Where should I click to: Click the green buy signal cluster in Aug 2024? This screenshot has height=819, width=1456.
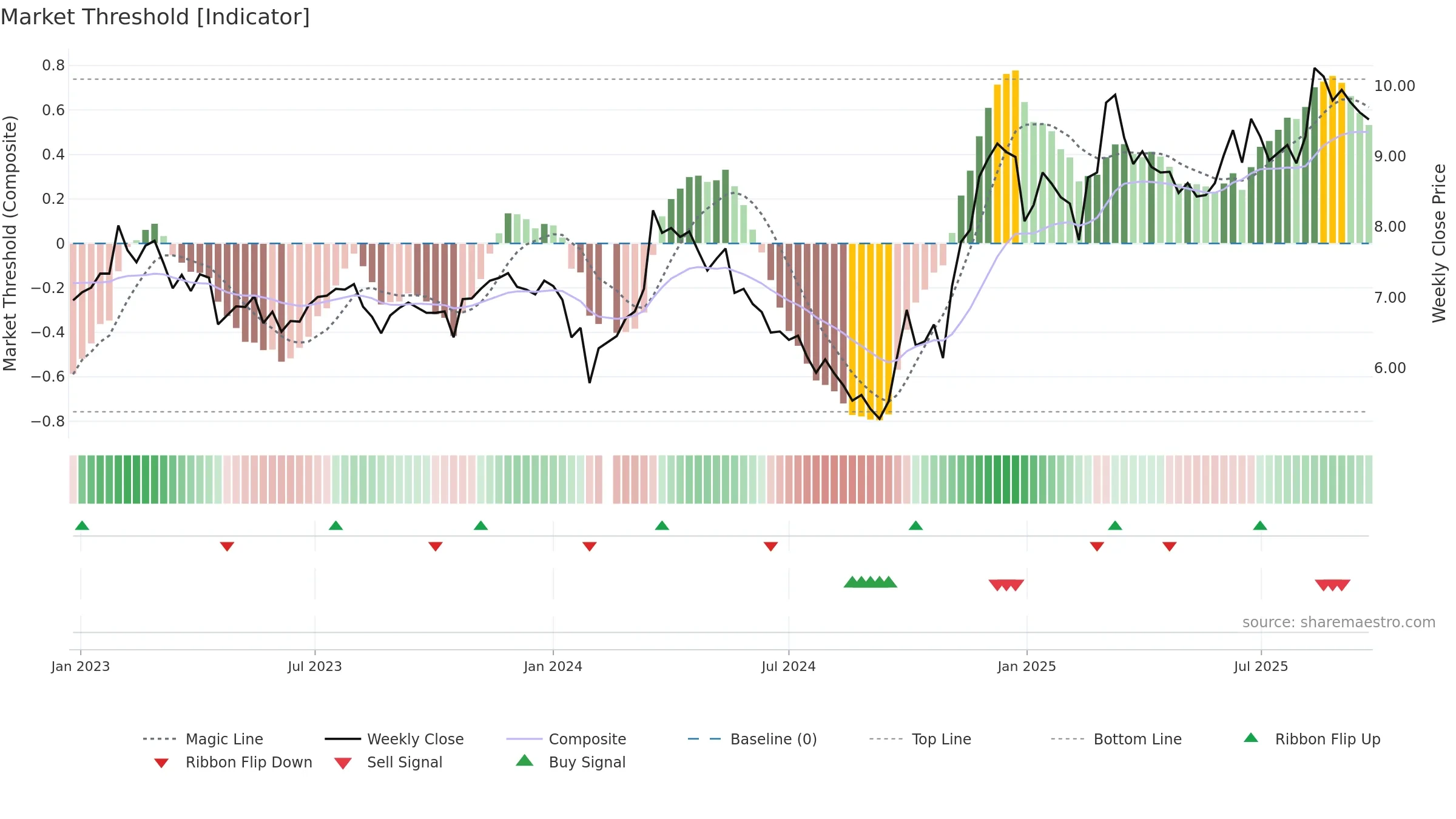tap(871, 582)
